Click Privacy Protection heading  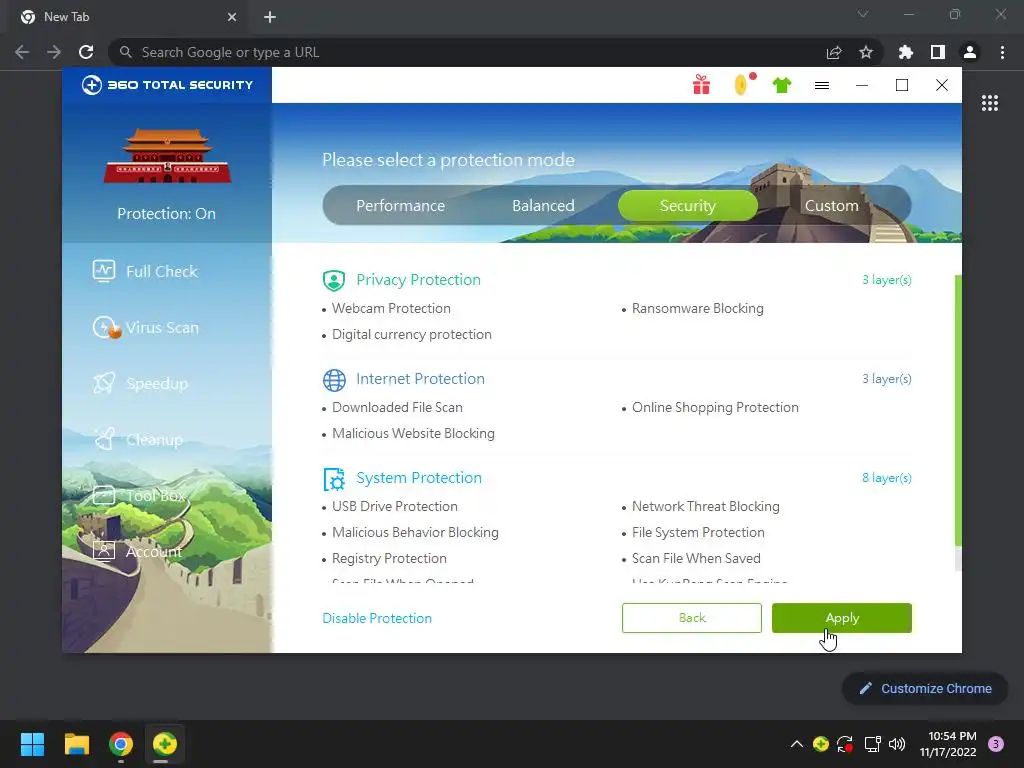(418, 280)
